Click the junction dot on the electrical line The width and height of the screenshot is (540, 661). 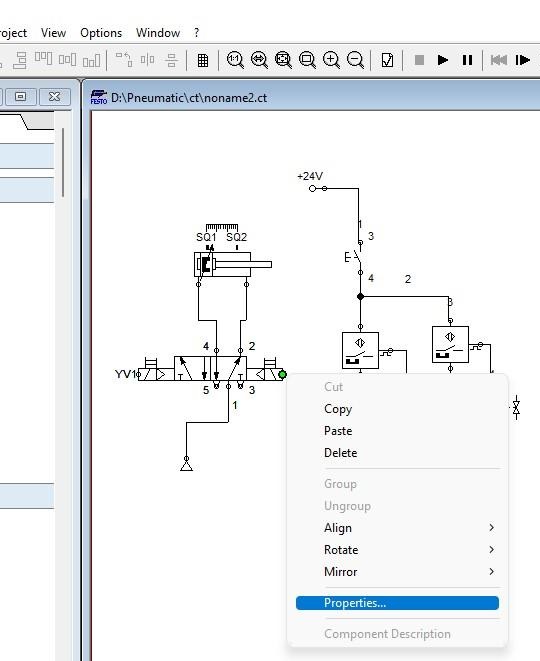pos(360,297)
